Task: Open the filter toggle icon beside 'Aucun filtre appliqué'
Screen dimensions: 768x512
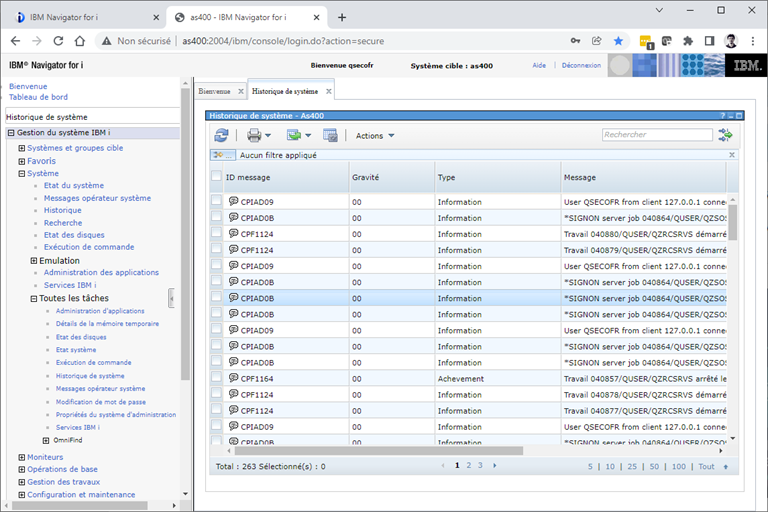Action: click(x=223, y=155)
